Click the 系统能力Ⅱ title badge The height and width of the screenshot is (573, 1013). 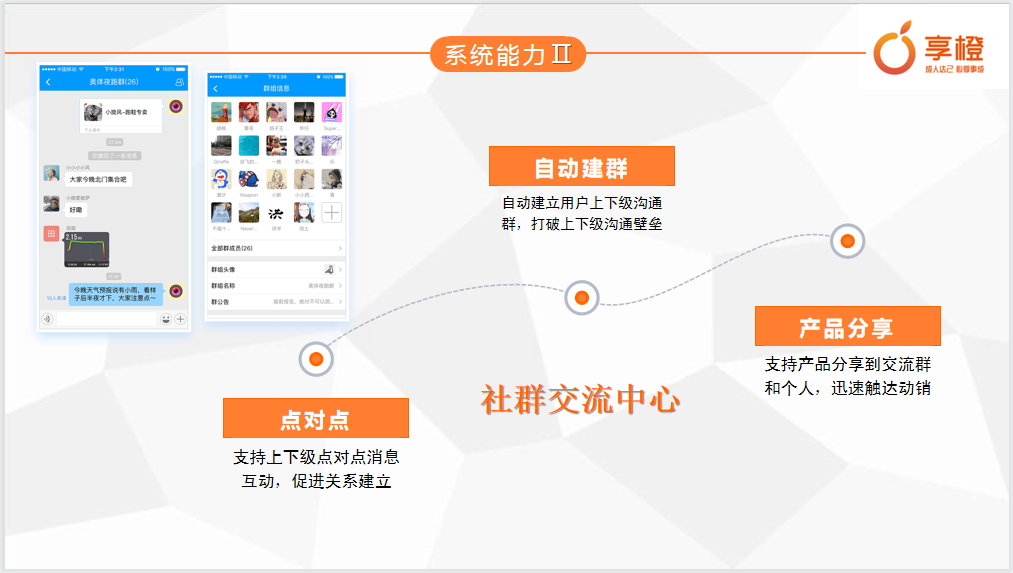[508, 54]
